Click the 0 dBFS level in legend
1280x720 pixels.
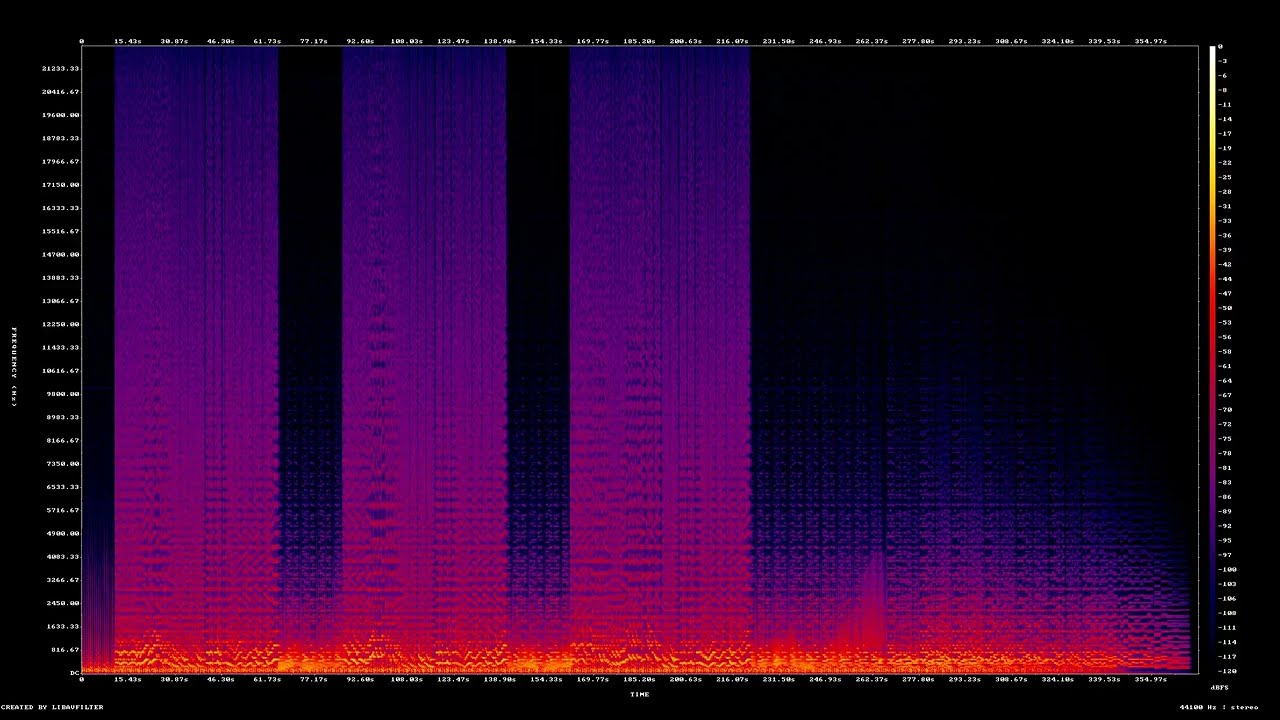(x=1221, y=47)
